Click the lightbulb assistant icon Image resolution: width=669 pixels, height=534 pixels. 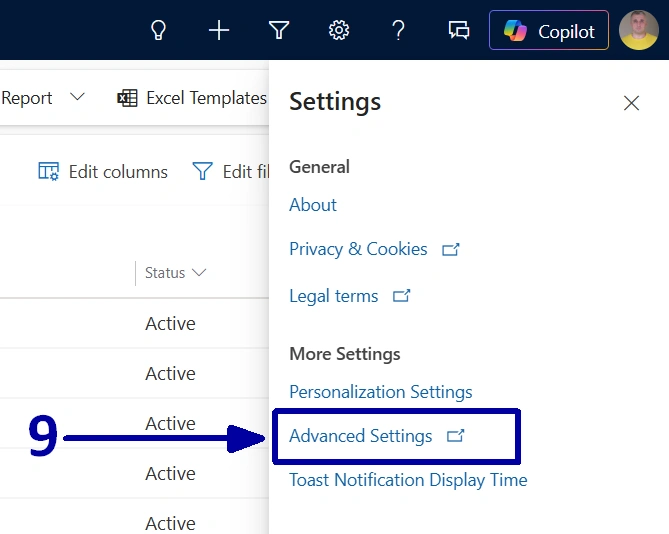(157, 30)
